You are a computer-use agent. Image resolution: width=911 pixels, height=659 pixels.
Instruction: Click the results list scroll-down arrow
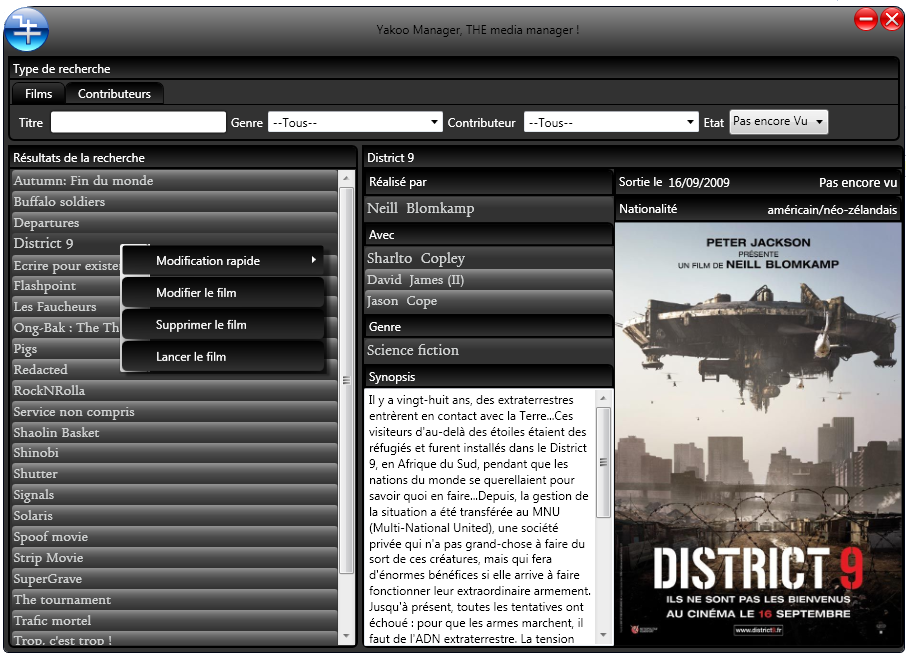pyautogui.click(x=346, y=636)
